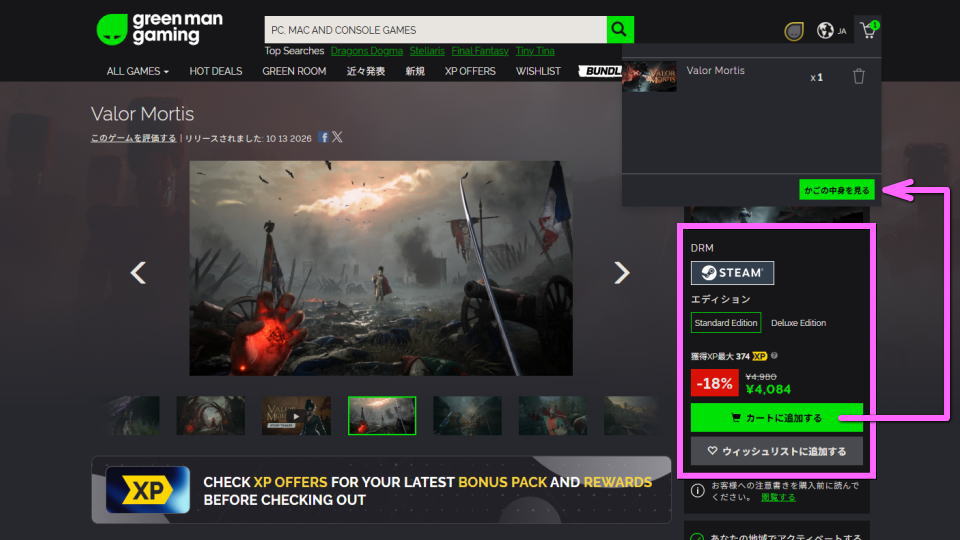Follow the Stellaris top search link

click(427, 51)
